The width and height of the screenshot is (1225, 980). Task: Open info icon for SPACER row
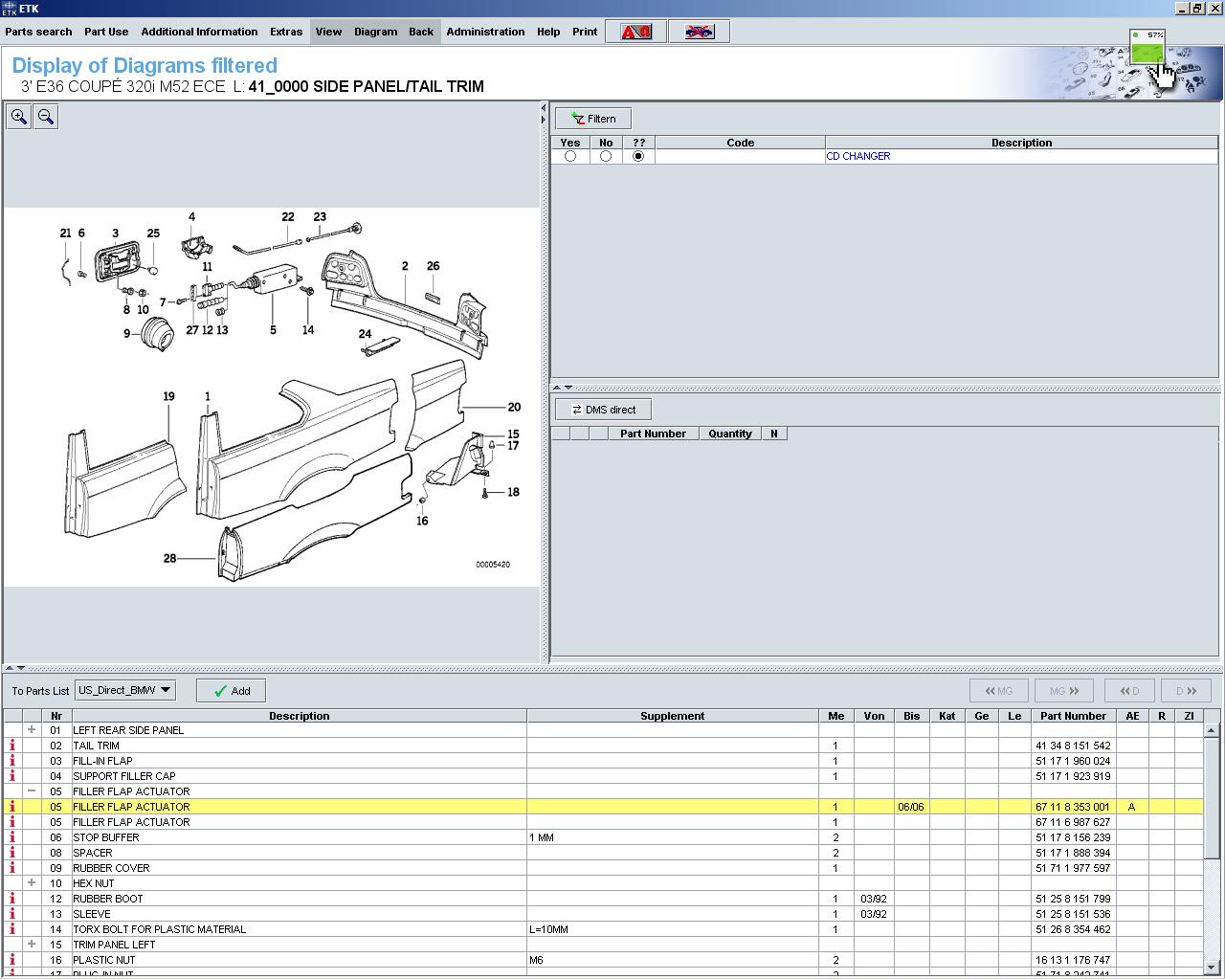[x=12, y=853]
